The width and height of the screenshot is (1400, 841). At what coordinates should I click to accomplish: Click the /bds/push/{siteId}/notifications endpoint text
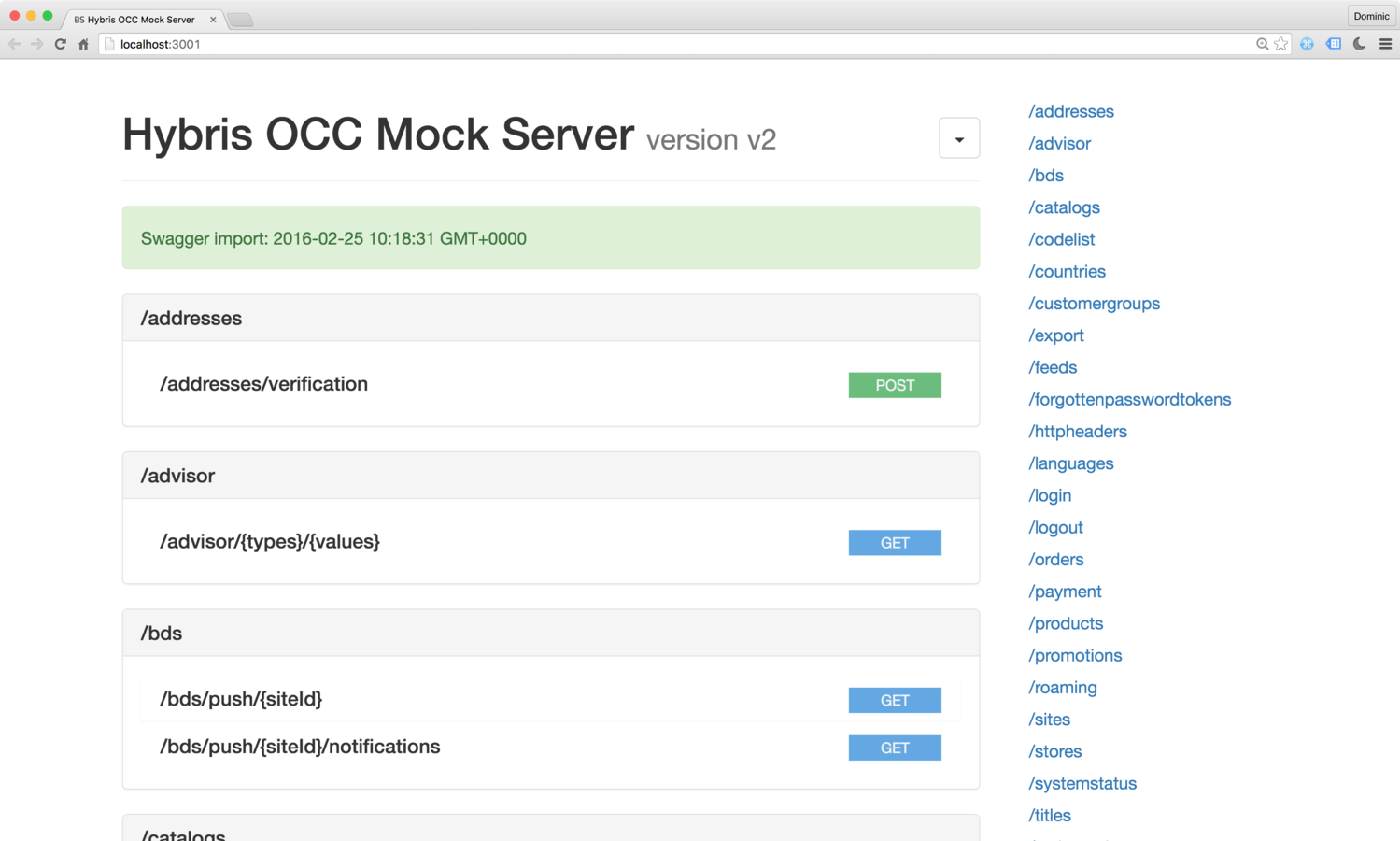(x=300, y=747)
